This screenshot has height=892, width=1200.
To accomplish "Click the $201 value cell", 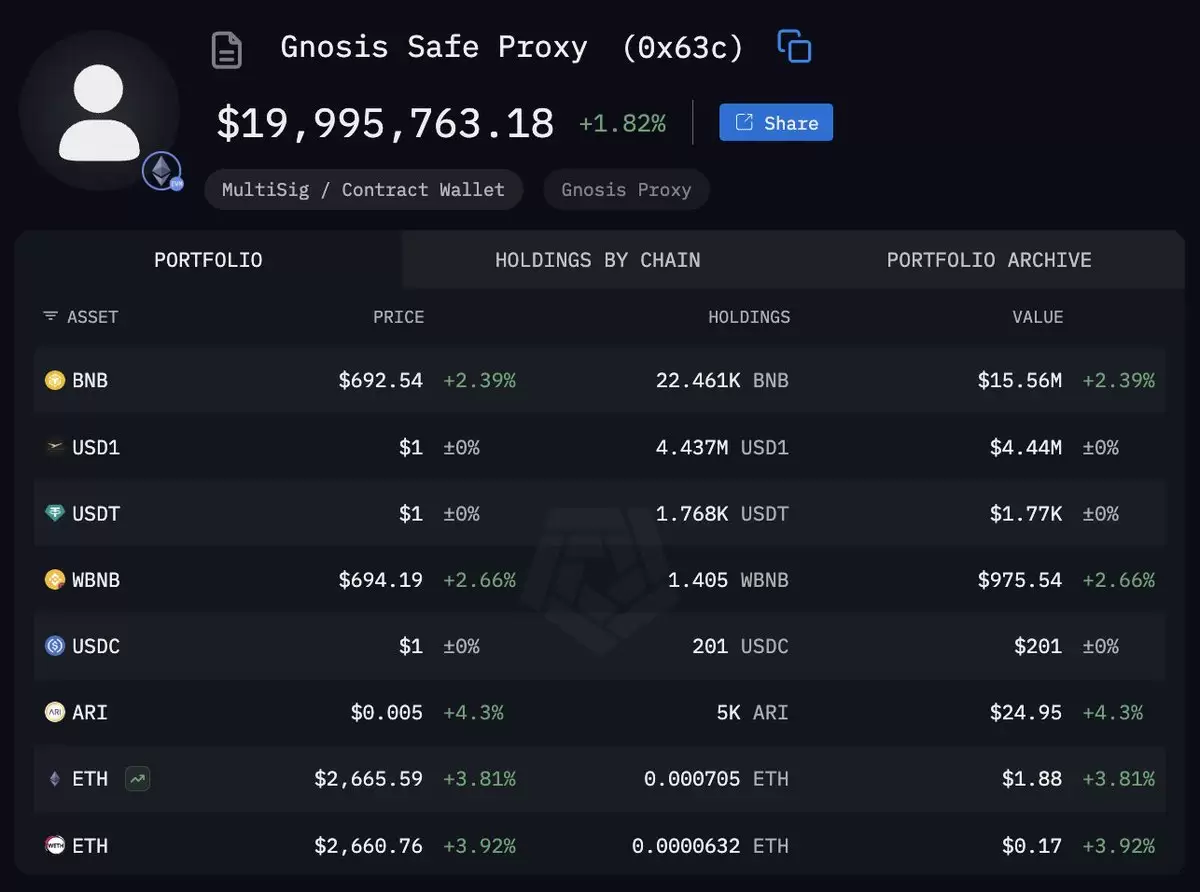I will coord(1038,646).
